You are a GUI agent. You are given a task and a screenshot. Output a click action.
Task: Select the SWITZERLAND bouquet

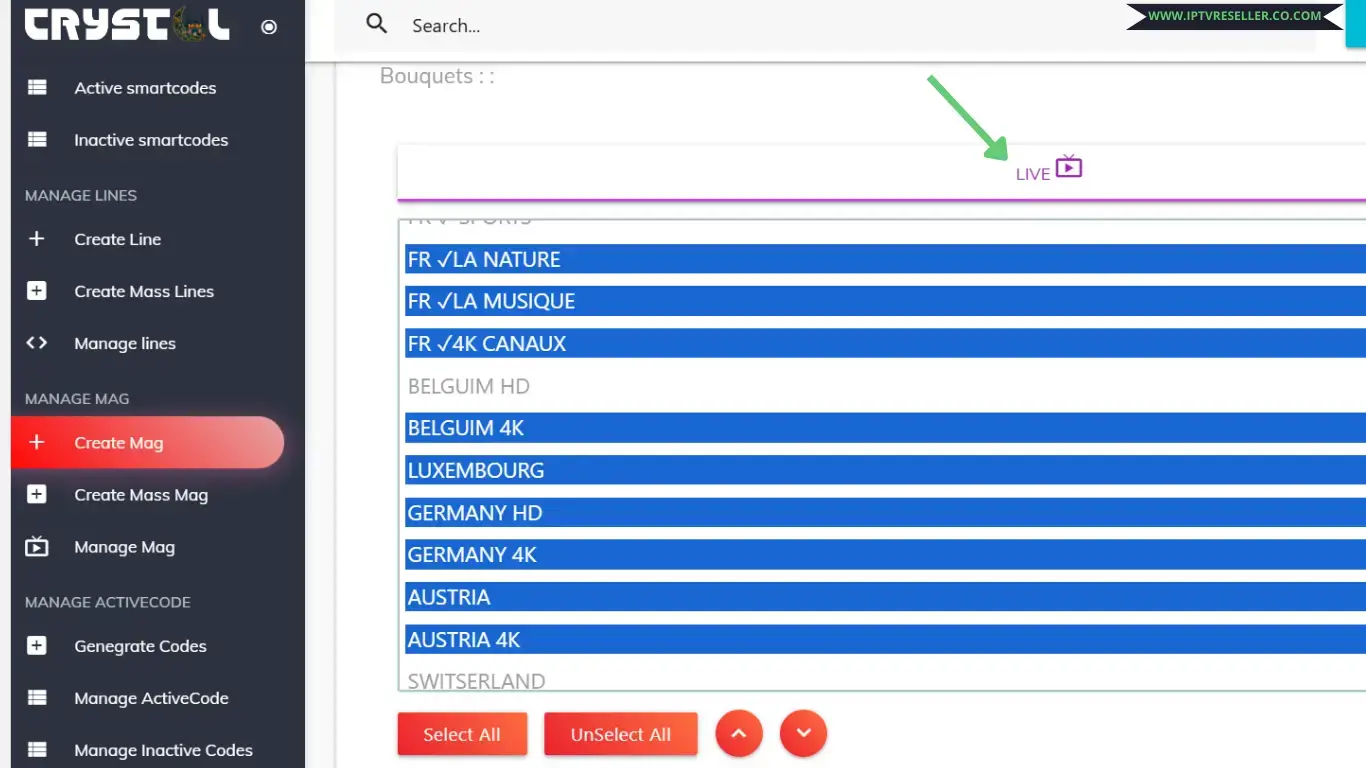coord(700,681)
